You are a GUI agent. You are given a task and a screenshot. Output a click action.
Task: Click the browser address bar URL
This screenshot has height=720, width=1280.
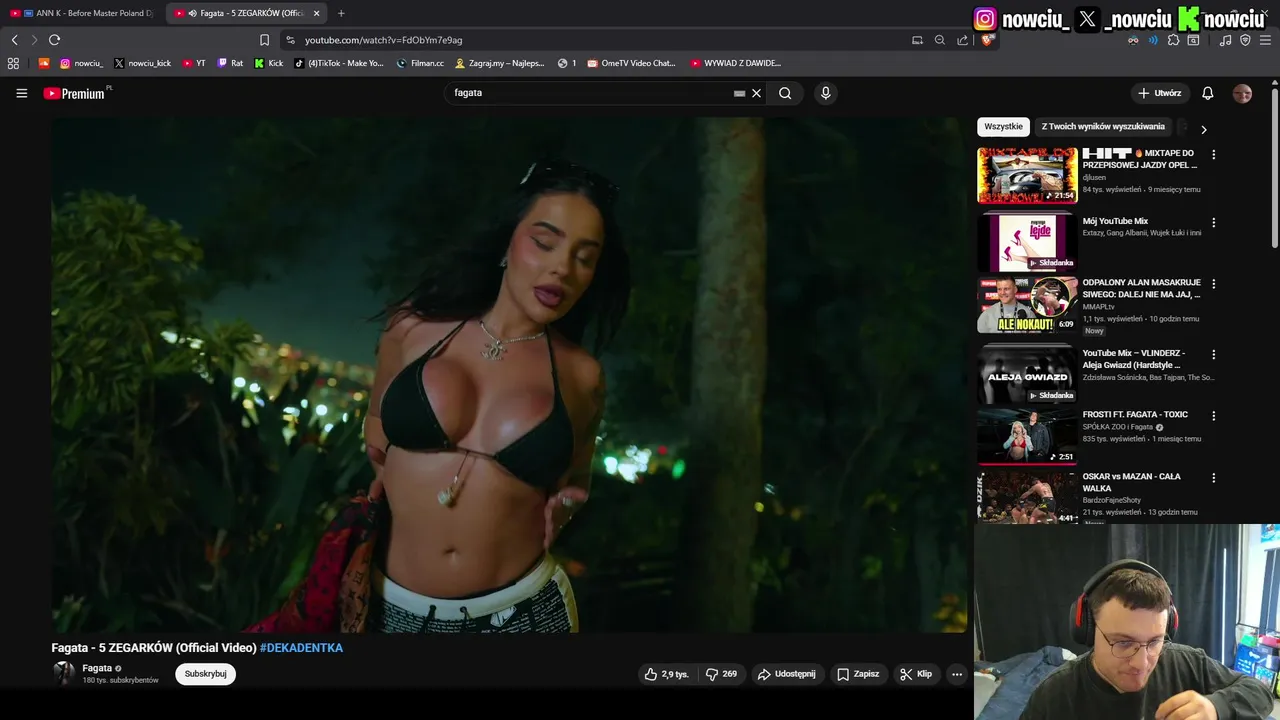pyautogui.click(x=383, y=40)
